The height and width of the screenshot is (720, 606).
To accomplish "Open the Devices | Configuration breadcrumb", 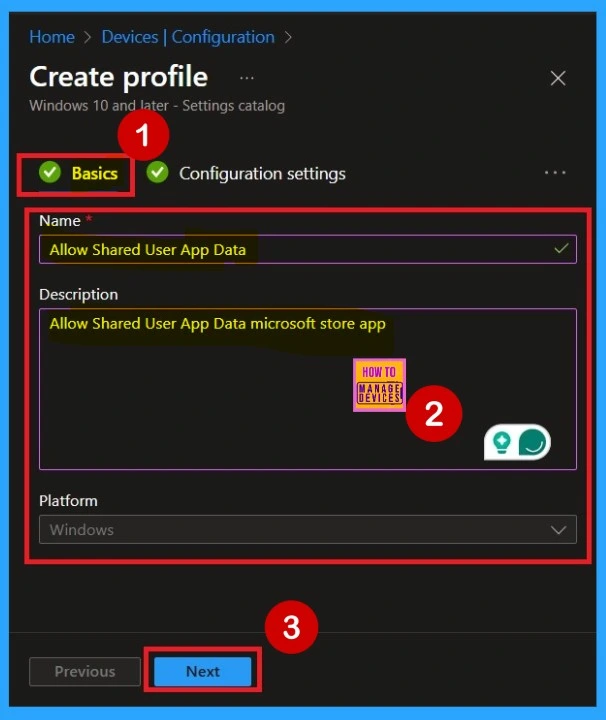I will (x=188, y=37).
